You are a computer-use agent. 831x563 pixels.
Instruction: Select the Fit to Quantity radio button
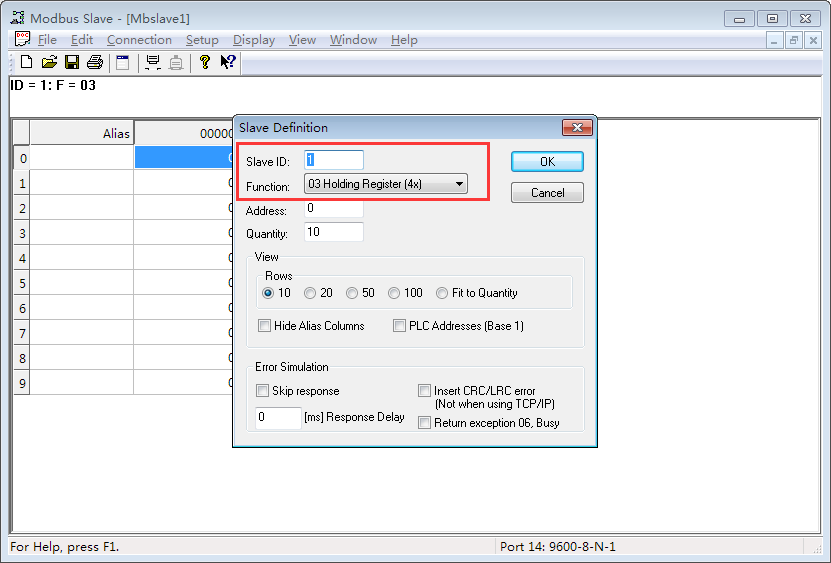[x=442, y=293]
